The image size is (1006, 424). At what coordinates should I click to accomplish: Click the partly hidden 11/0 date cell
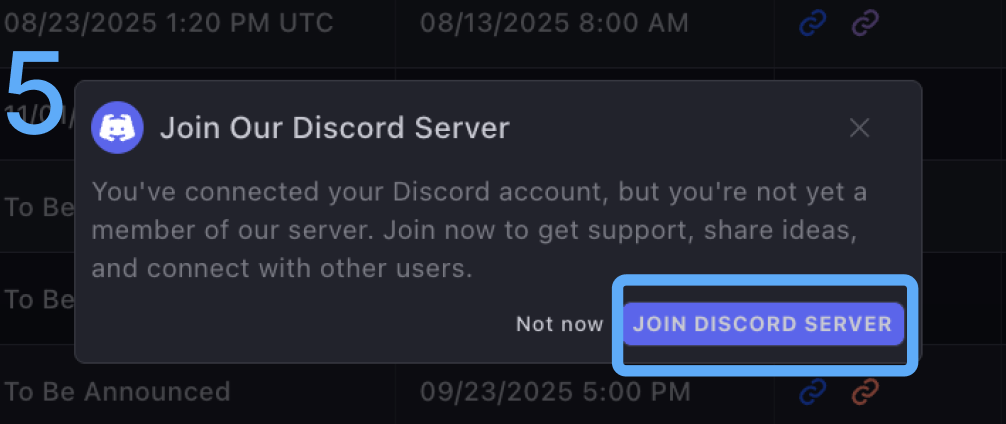point(37,114)
